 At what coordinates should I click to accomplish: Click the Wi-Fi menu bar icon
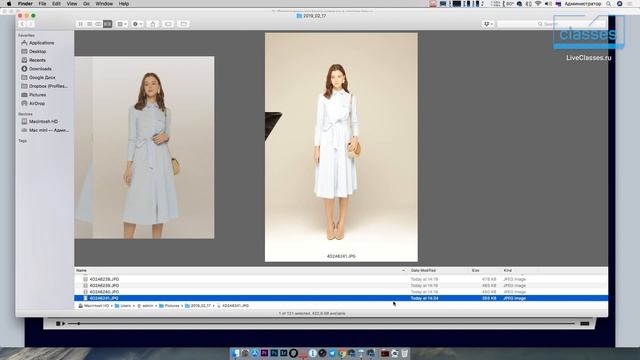(538, 4)
